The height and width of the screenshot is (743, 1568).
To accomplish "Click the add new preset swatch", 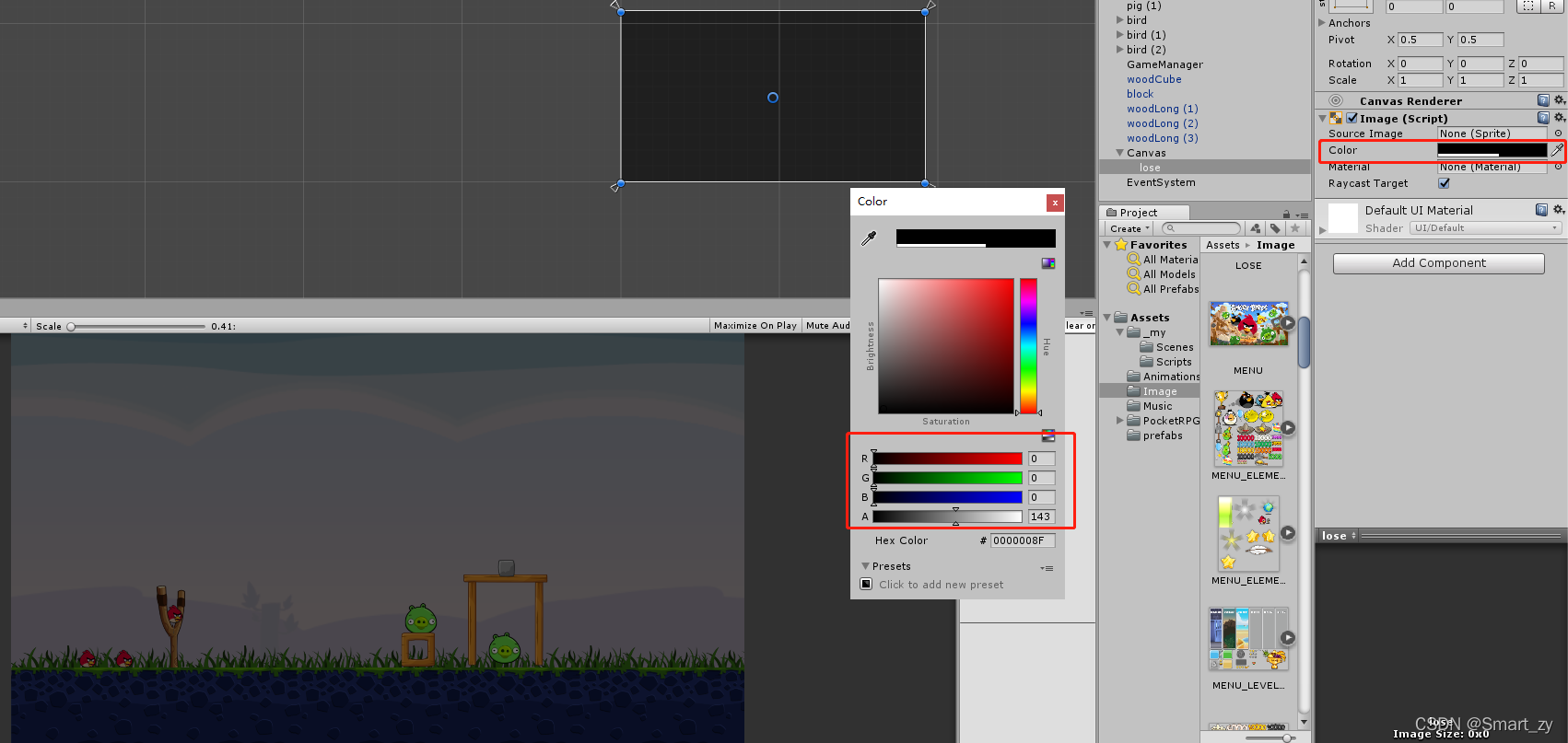I will point(866,584).
